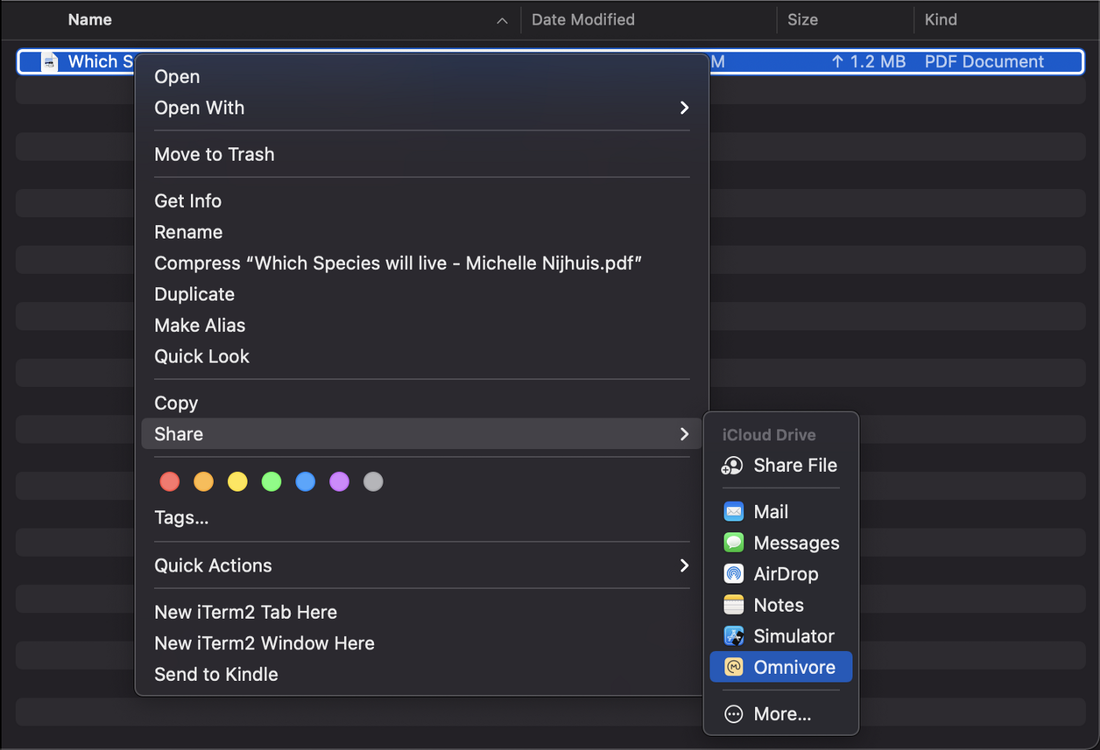Screen dimensions: 1100x750
Task: Click the More ellipsis icon
Action: [x=734, y=714]
